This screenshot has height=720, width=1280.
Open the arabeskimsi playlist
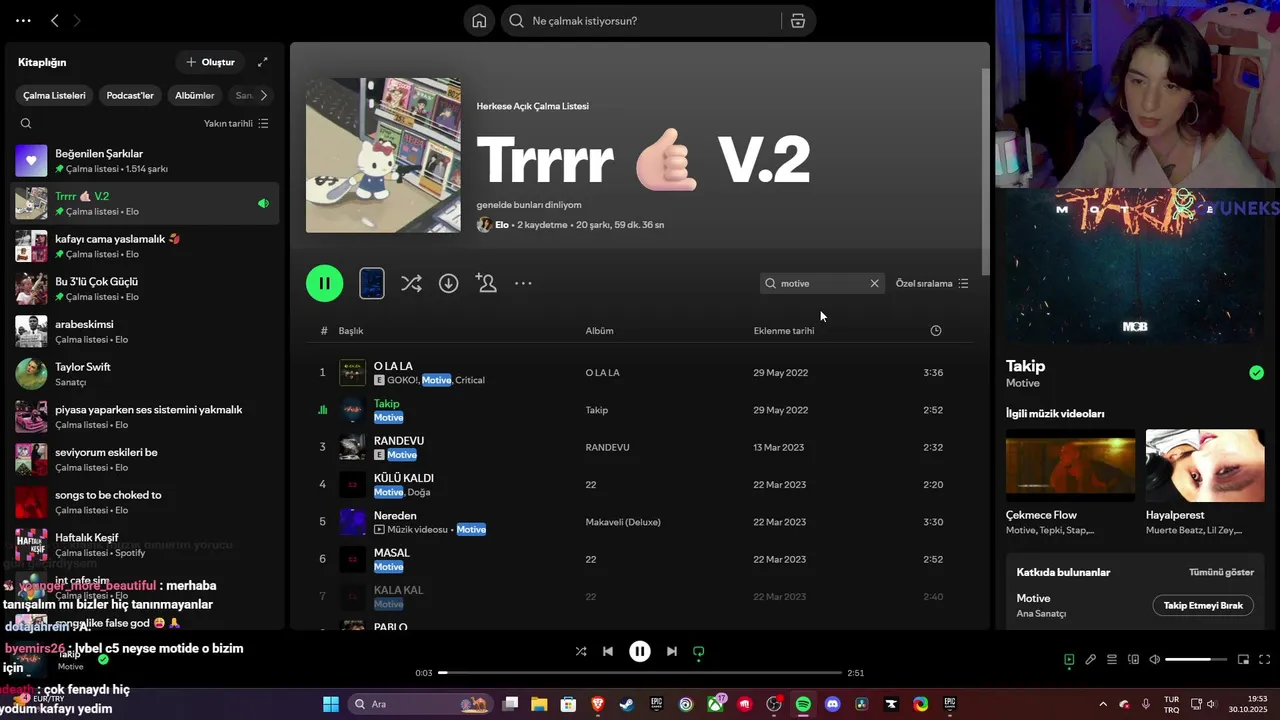145,331
